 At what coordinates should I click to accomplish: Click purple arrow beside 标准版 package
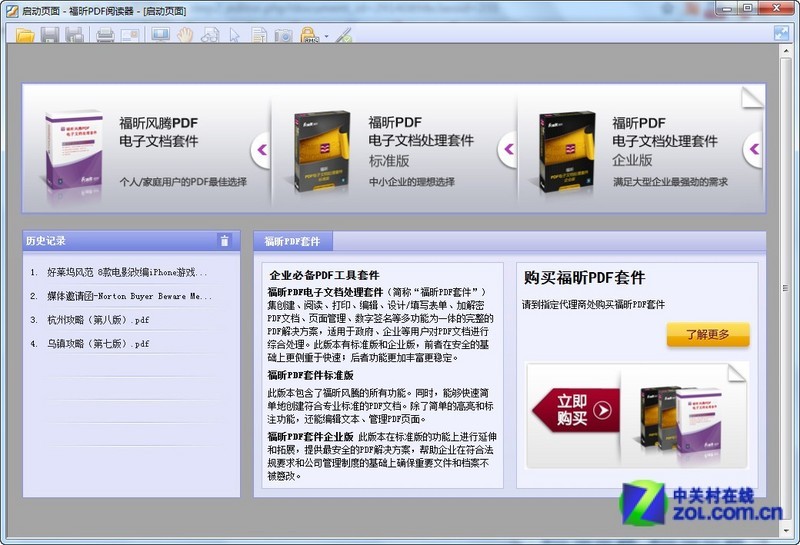pos(508,149)
